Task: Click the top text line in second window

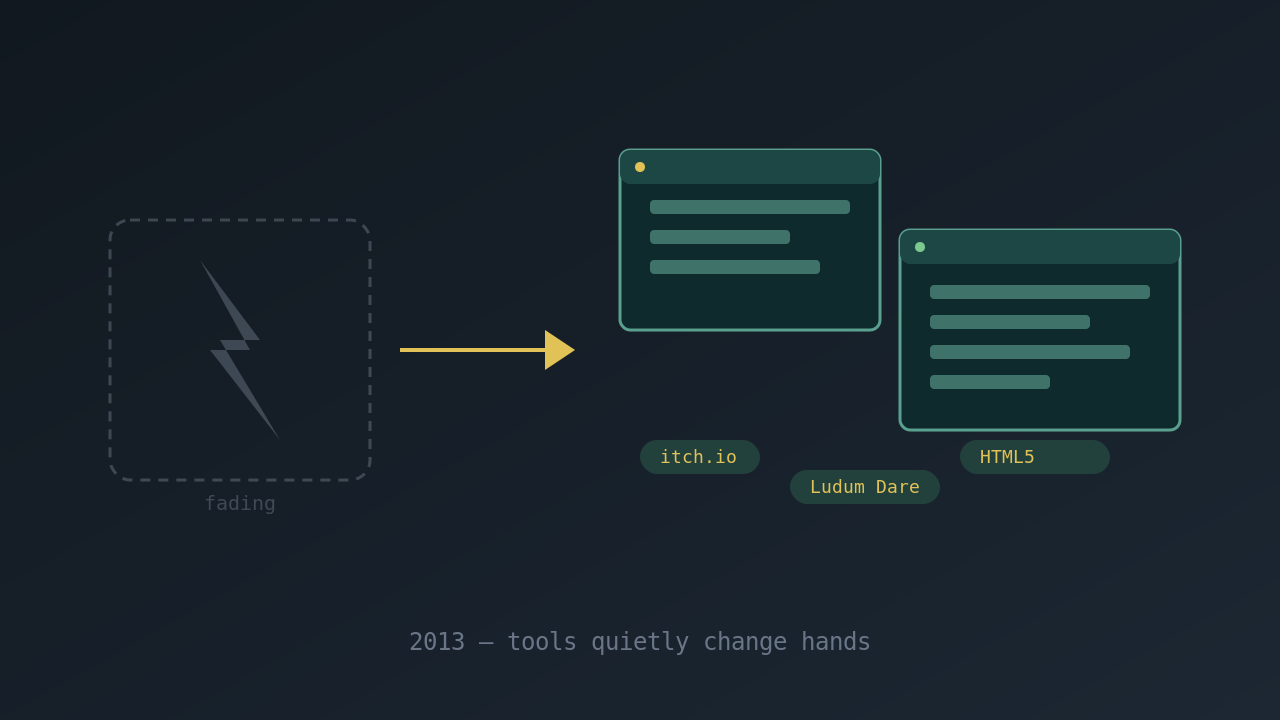Action: (1040, 292)
